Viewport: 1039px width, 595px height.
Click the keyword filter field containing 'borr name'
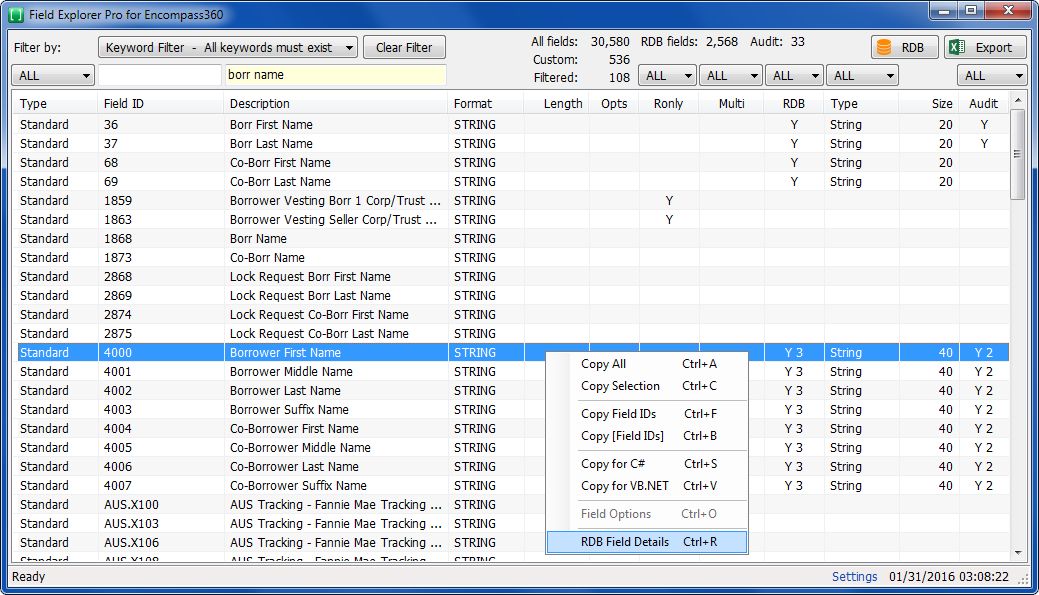[335, 75]
